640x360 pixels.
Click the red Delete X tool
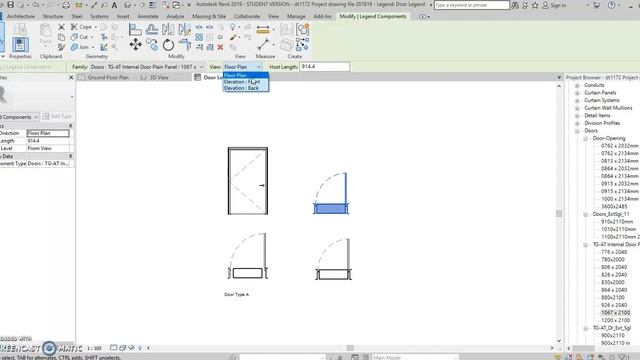tap(220, 47)
